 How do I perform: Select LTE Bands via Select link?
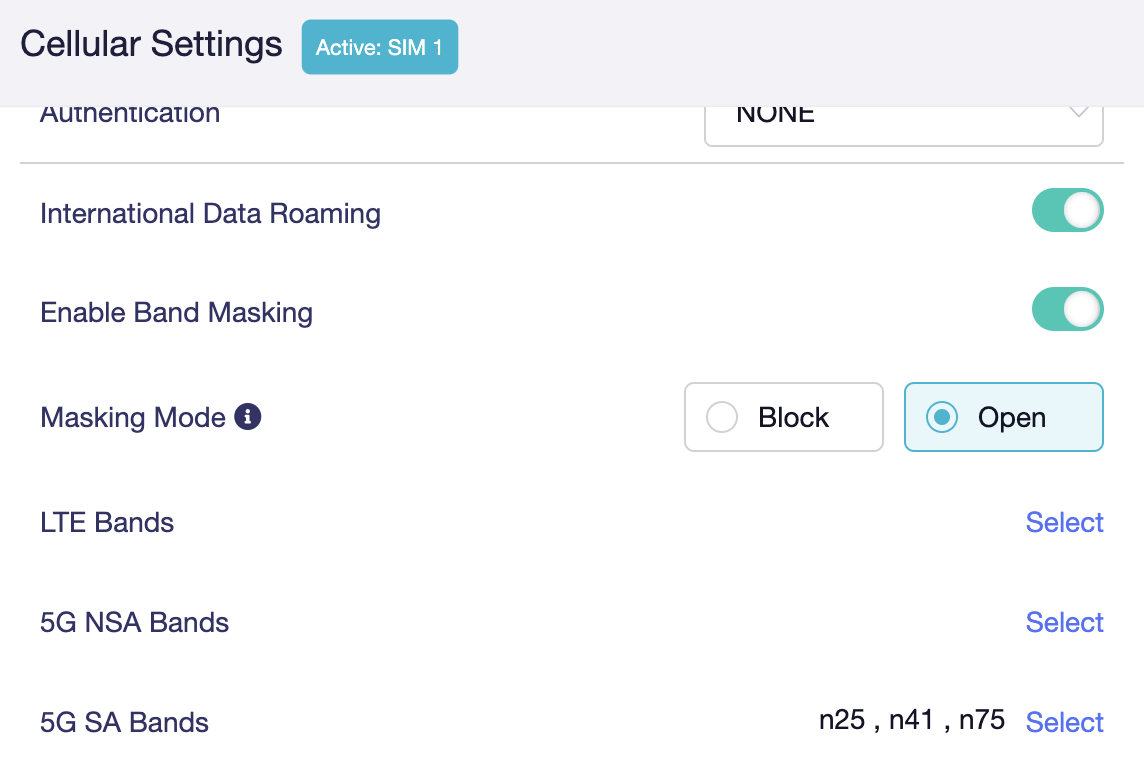[1064, 522]
